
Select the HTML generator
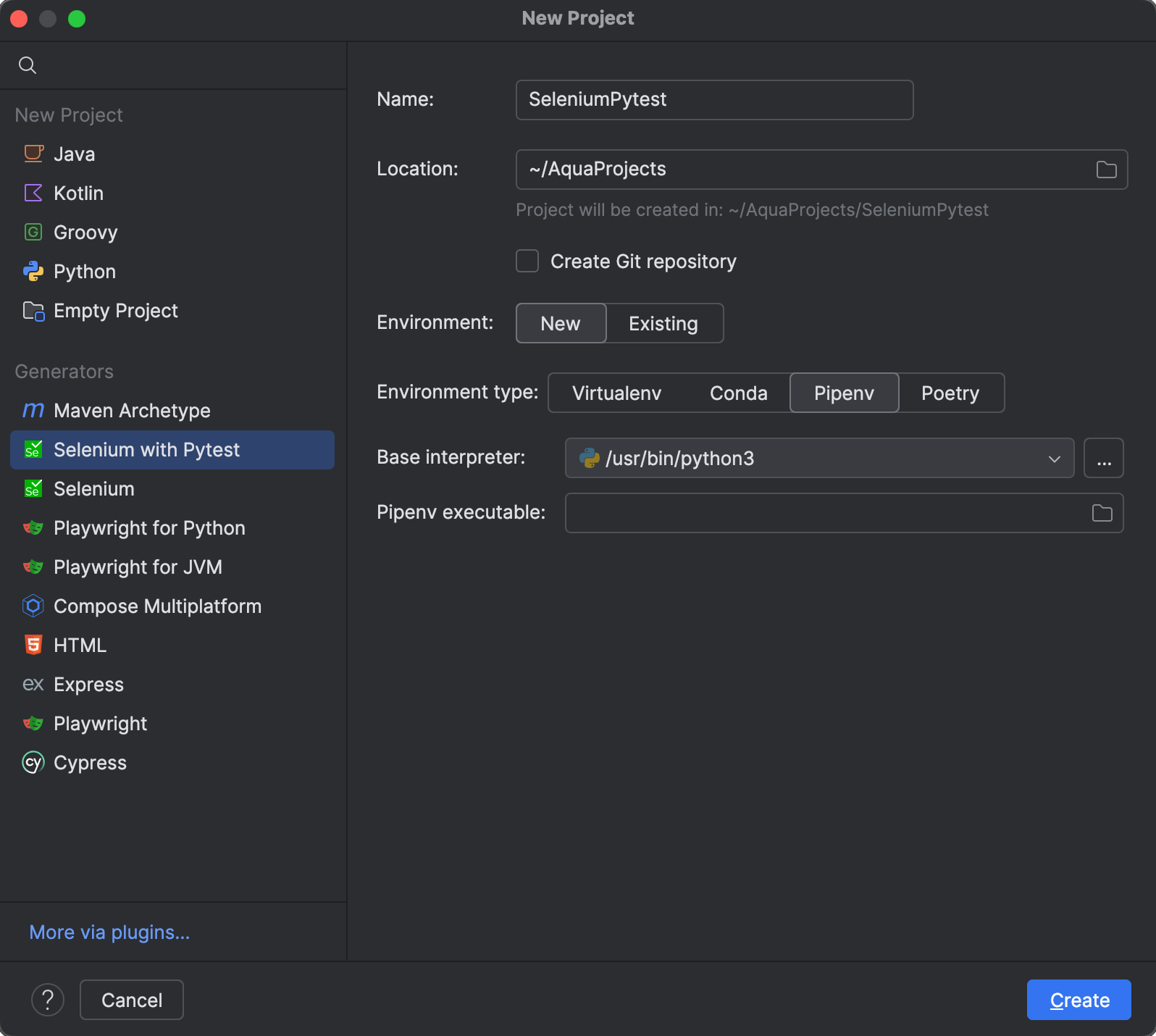tap(80, 646)
